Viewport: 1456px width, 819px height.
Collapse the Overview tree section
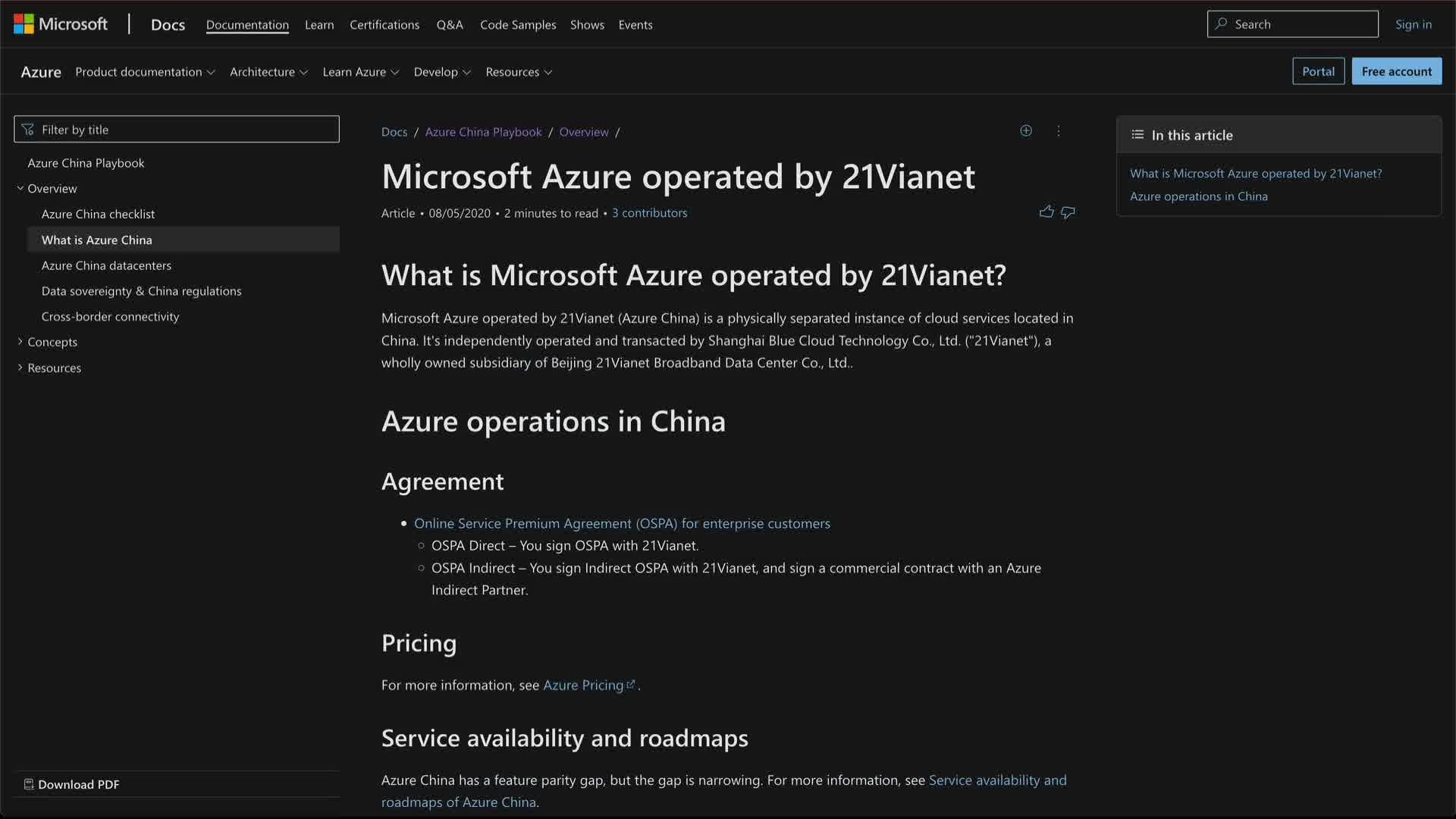click(20, 188)
